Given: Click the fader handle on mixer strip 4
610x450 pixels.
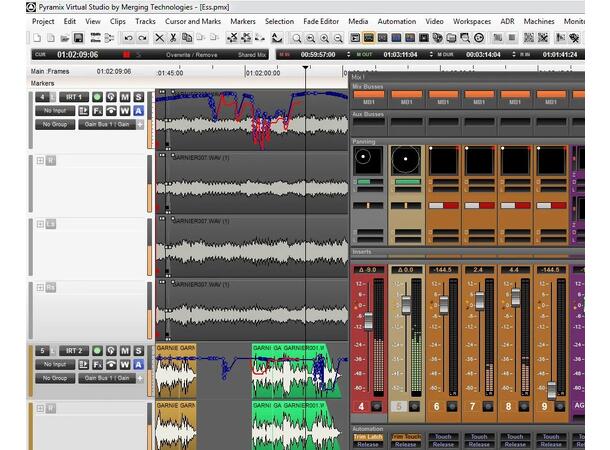Looking at the screenshot, I should point(368,321).
